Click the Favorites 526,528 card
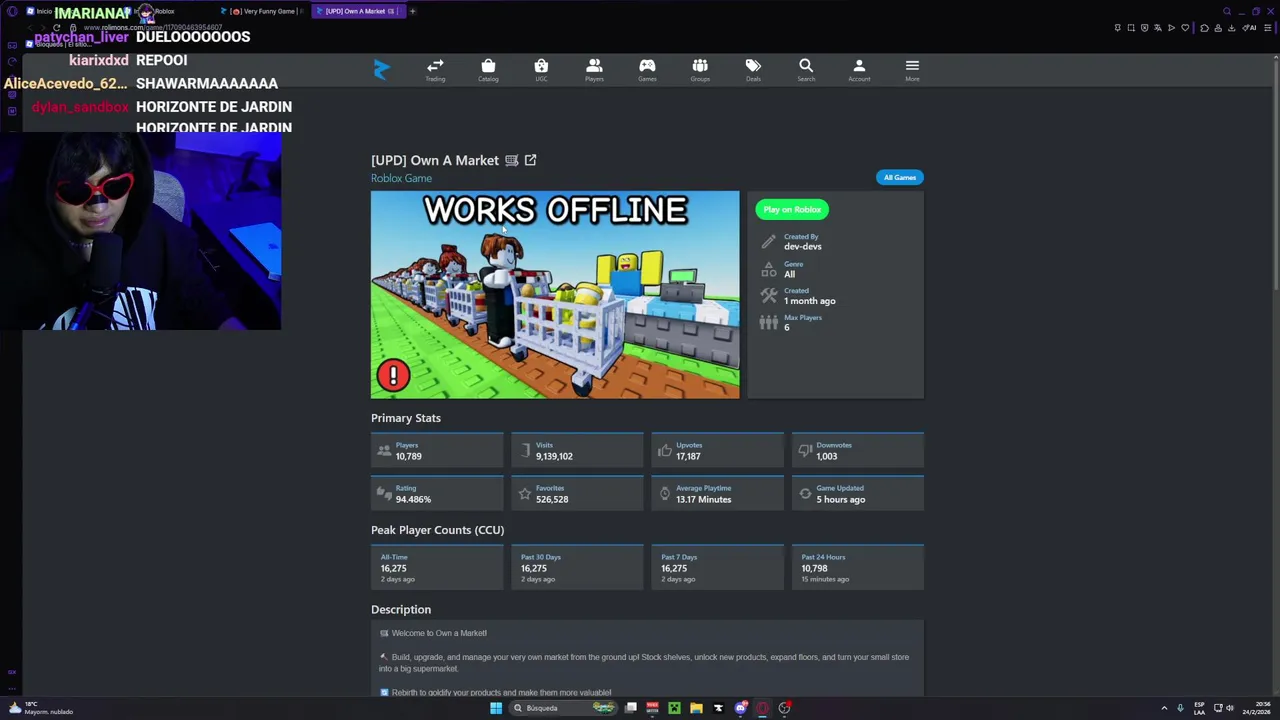The image size is (1280, 720). click(x=577, y=493)
